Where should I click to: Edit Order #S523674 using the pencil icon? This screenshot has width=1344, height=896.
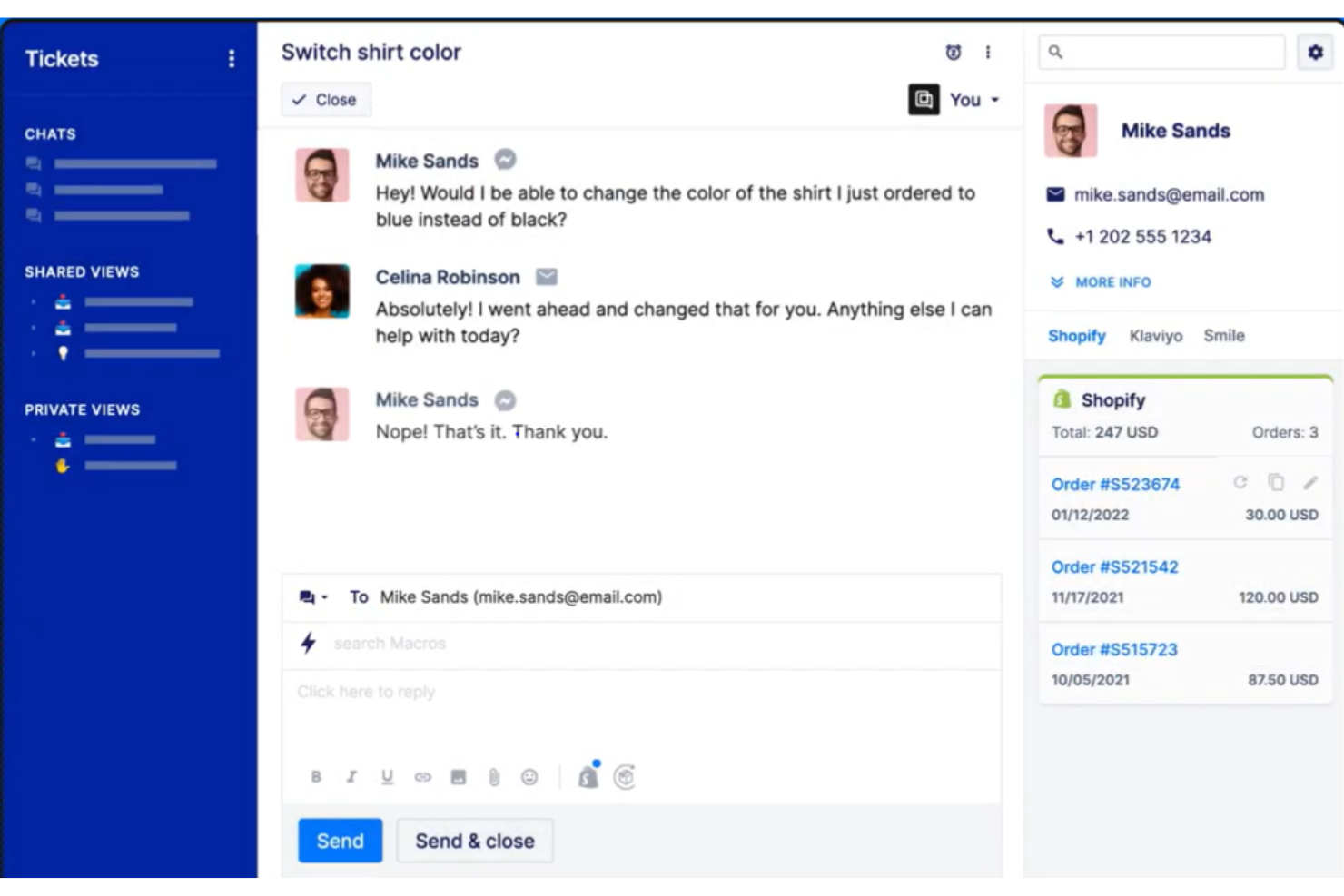coord(1311,484)
